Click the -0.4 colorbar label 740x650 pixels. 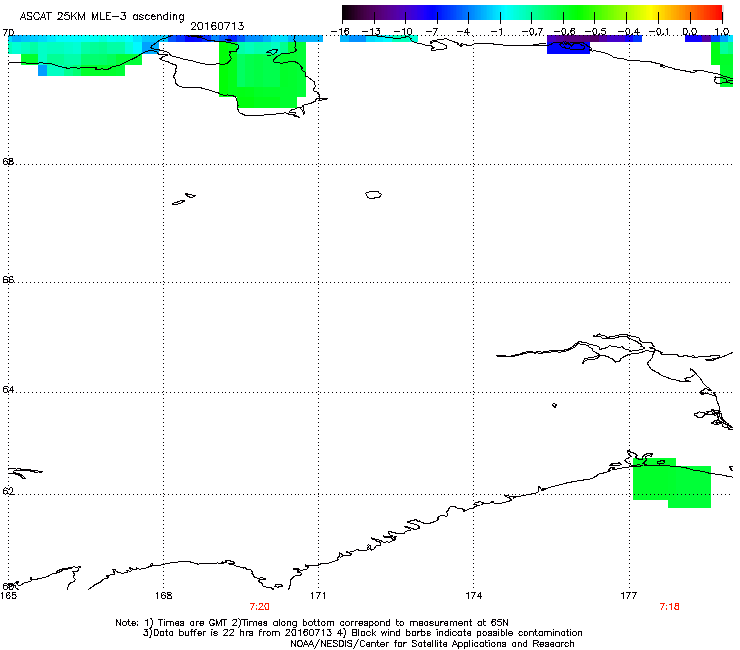click(x=629, y=32)
